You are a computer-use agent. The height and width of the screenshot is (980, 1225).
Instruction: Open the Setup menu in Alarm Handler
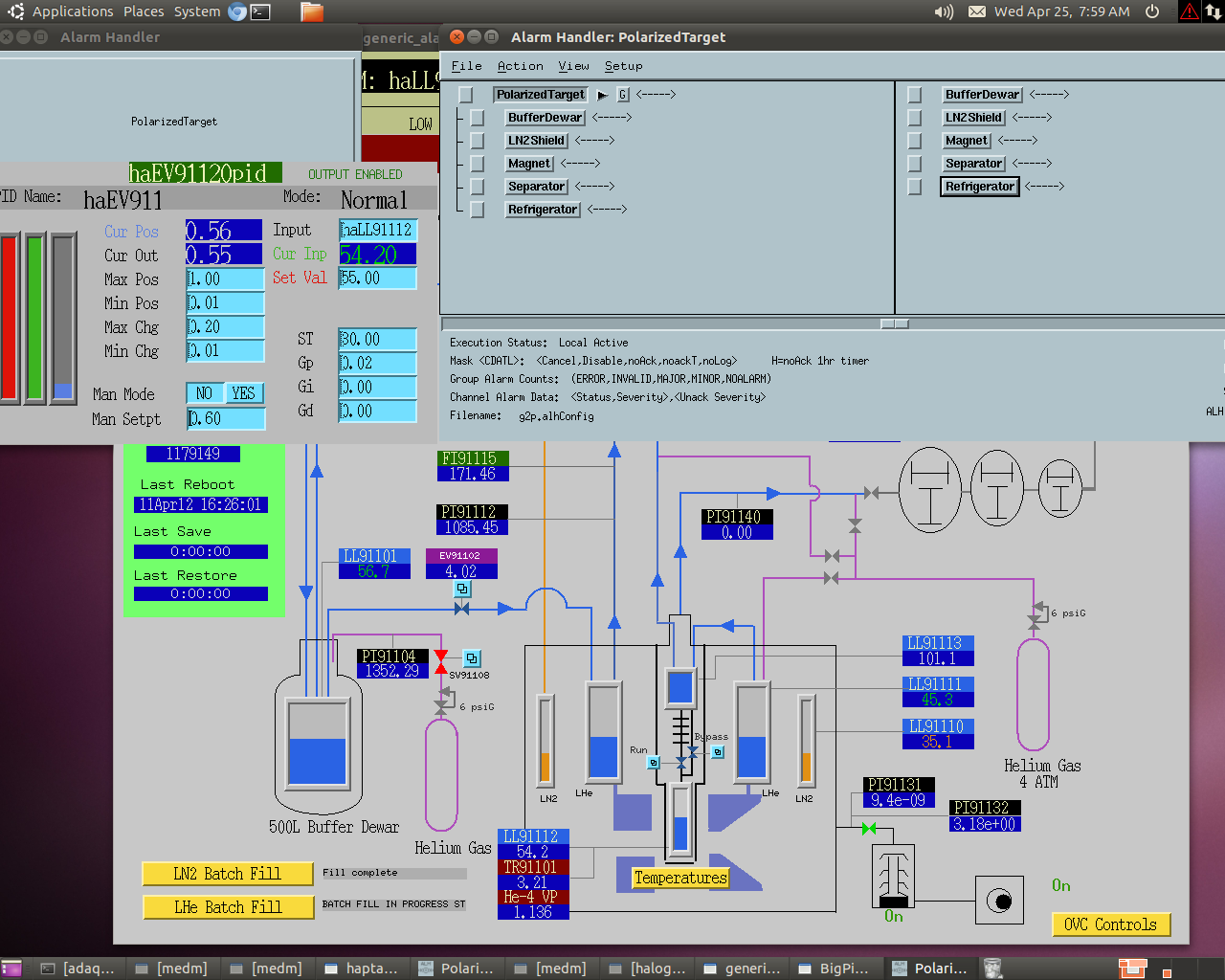(x=623, y=66)
